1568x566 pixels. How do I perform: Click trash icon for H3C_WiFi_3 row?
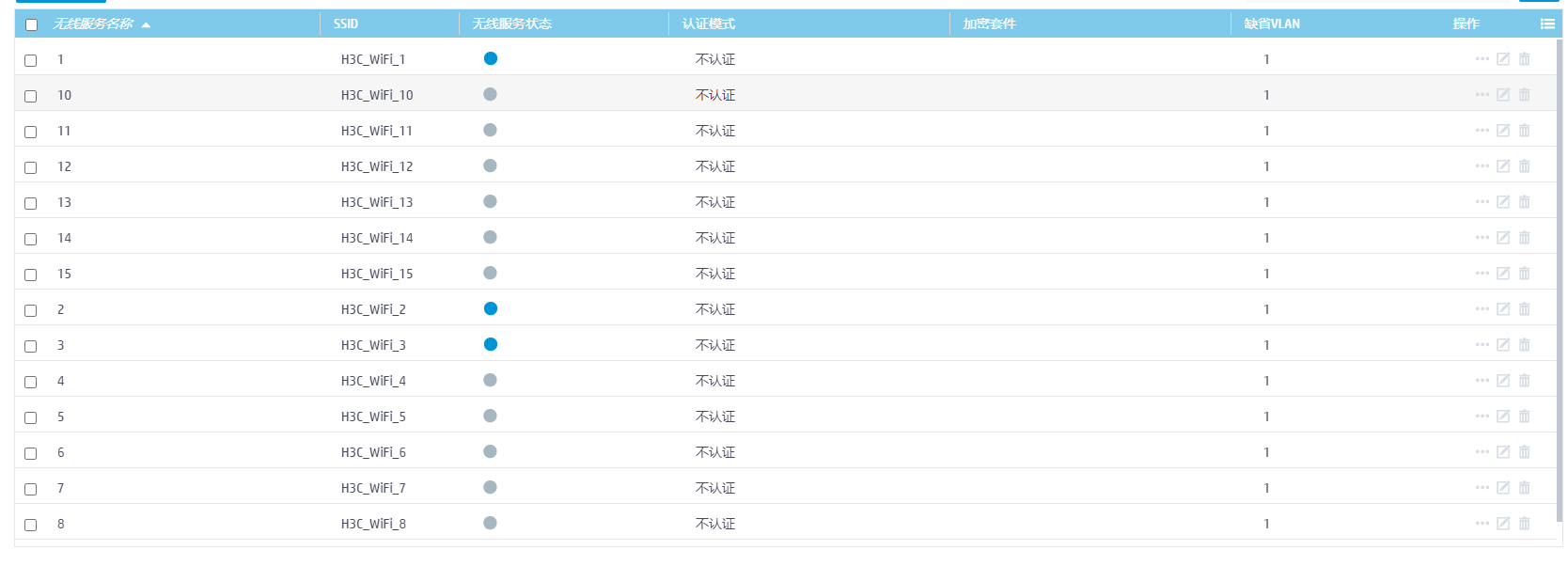[x=1525, y=345]
